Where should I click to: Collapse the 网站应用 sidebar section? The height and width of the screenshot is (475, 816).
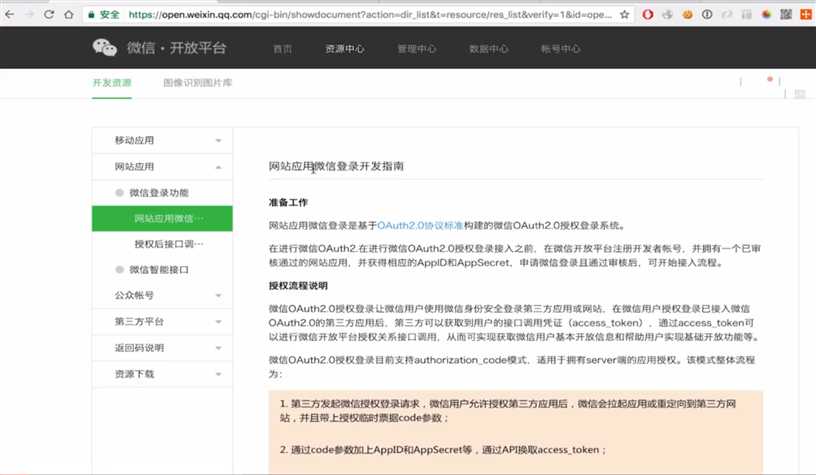[162, 167]
